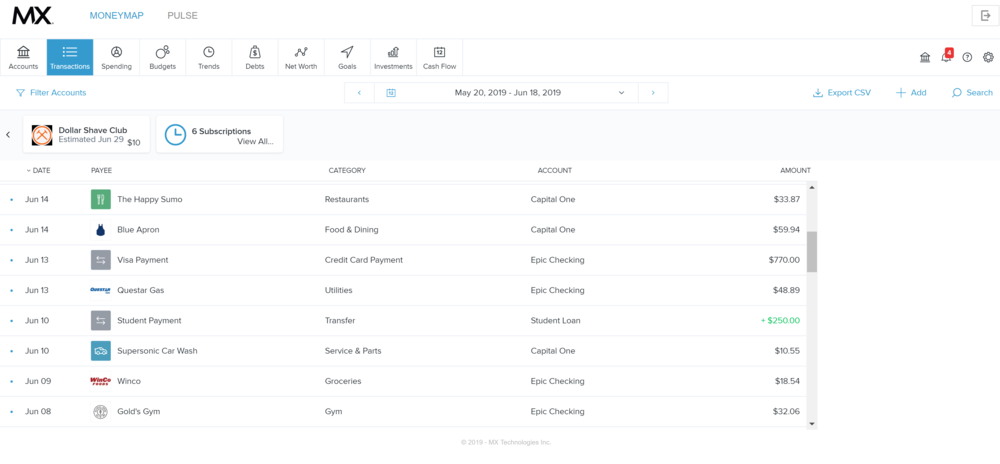Viewport: 1000px width, 464px height.
Task: Click Search transactions
Action: (972, 92)
